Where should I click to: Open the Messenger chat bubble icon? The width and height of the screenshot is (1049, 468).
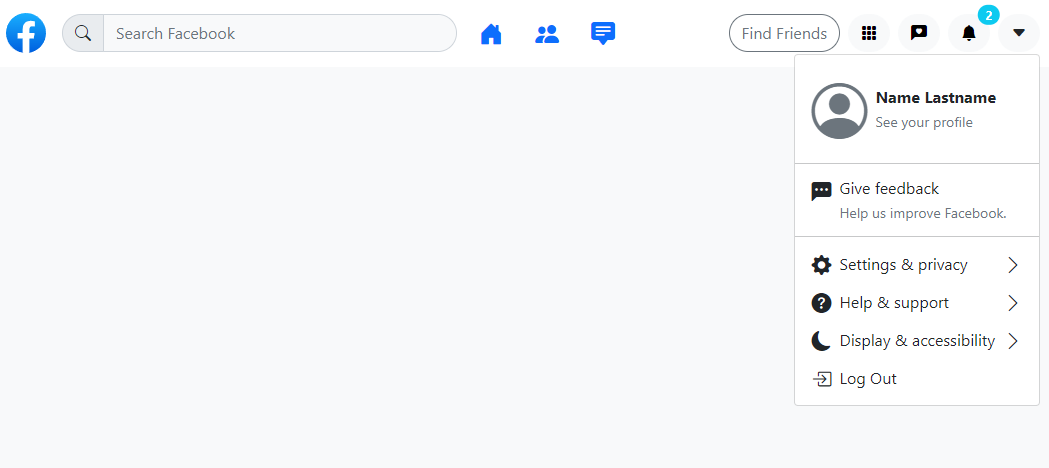coord(918,33)
